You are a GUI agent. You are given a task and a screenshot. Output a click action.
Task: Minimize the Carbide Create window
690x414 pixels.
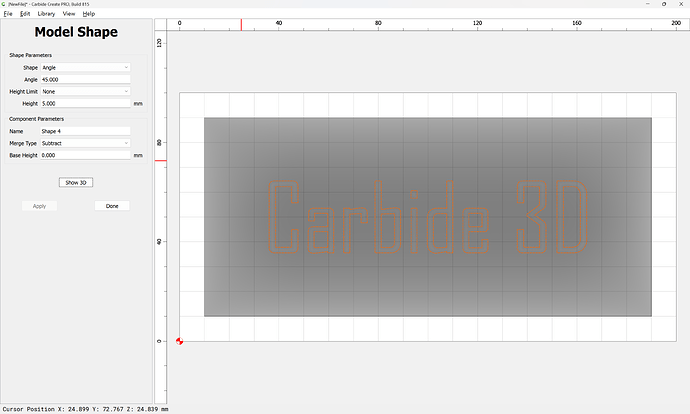click(648, 4)
